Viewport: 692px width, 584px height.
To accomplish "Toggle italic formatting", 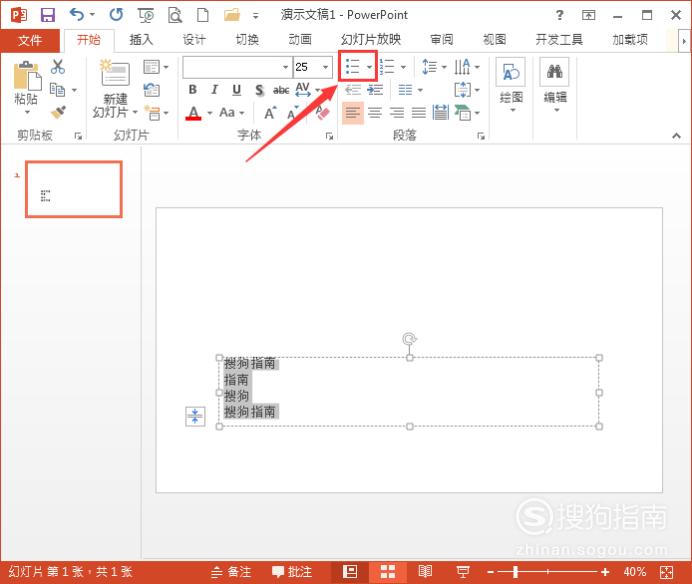I will coord(214,90).
